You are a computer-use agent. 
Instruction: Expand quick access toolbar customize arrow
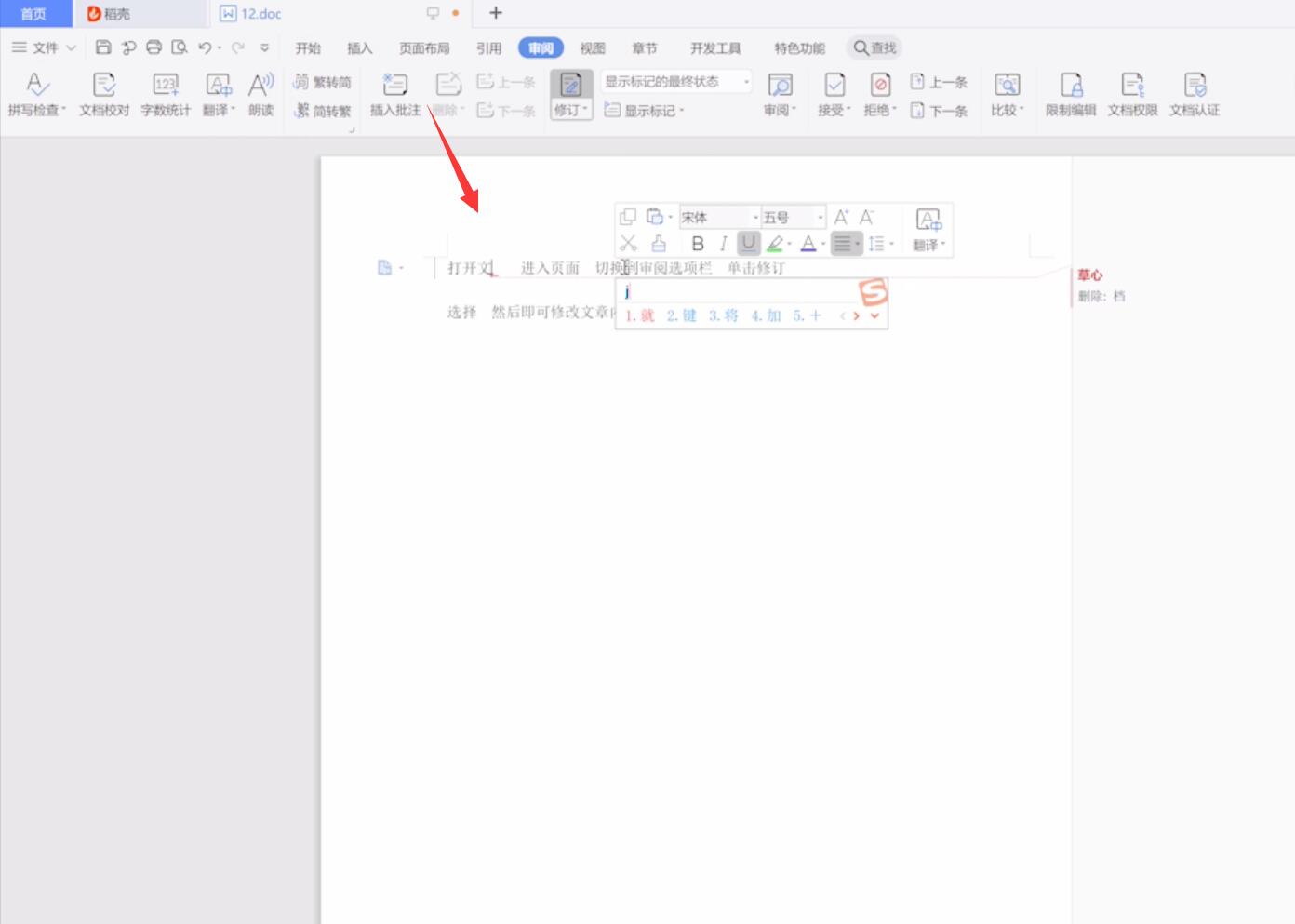point(265,47)
